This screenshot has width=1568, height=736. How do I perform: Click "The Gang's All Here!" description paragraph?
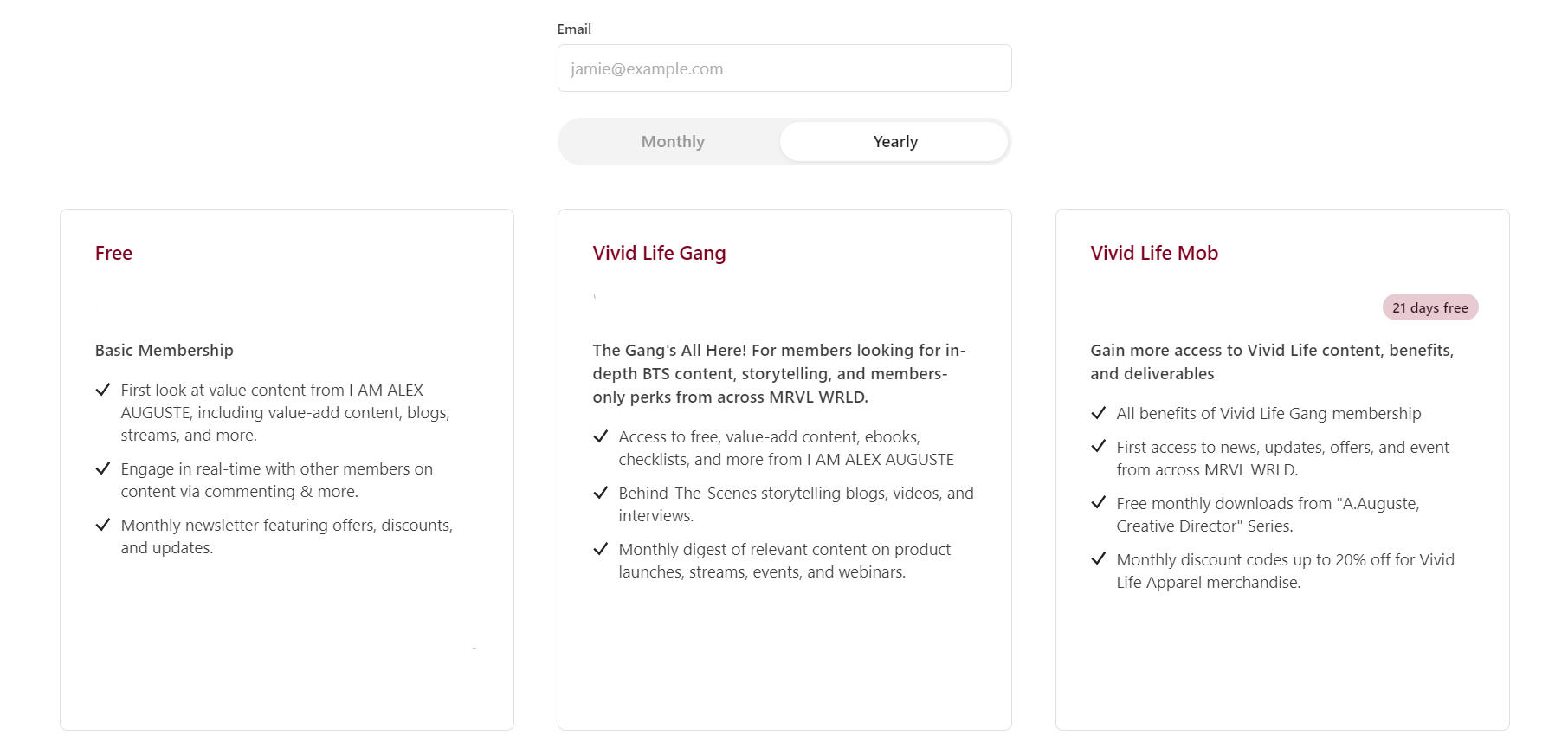tap(779, 373)
